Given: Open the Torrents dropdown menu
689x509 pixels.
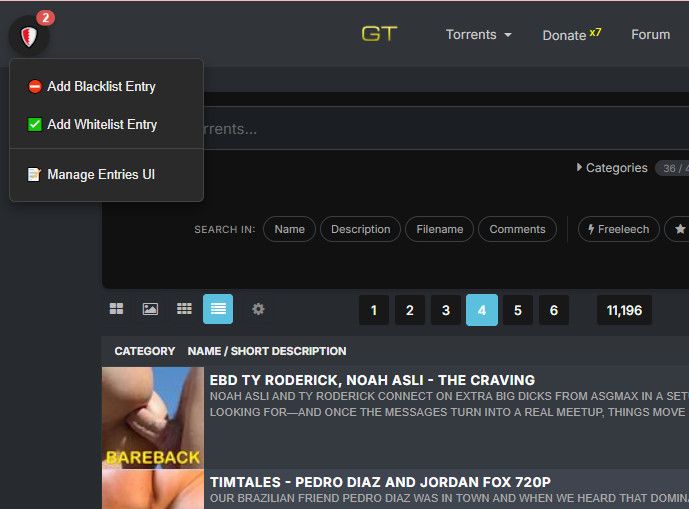Looking at the screenshot, I should 479,35.
